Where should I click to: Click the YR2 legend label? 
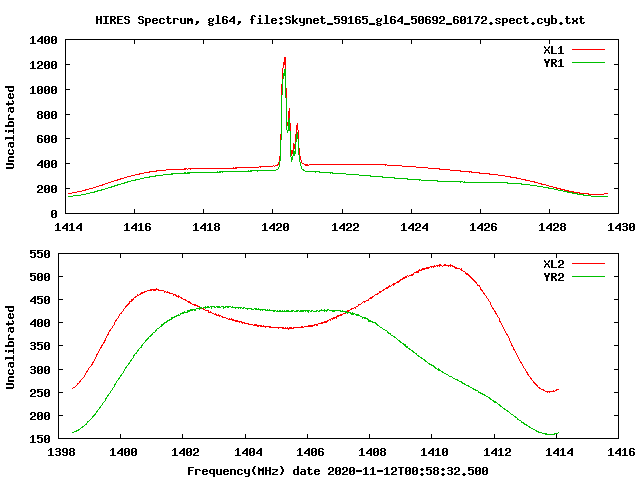tap(553, 277)
